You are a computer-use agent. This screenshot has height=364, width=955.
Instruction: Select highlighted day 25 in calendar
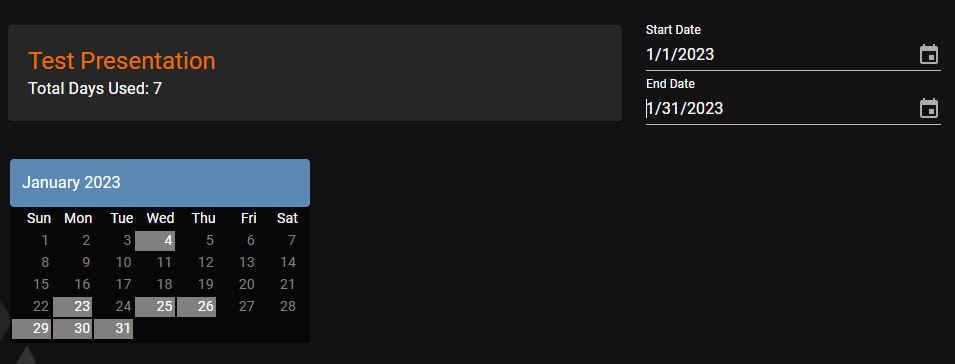(155, 306)
